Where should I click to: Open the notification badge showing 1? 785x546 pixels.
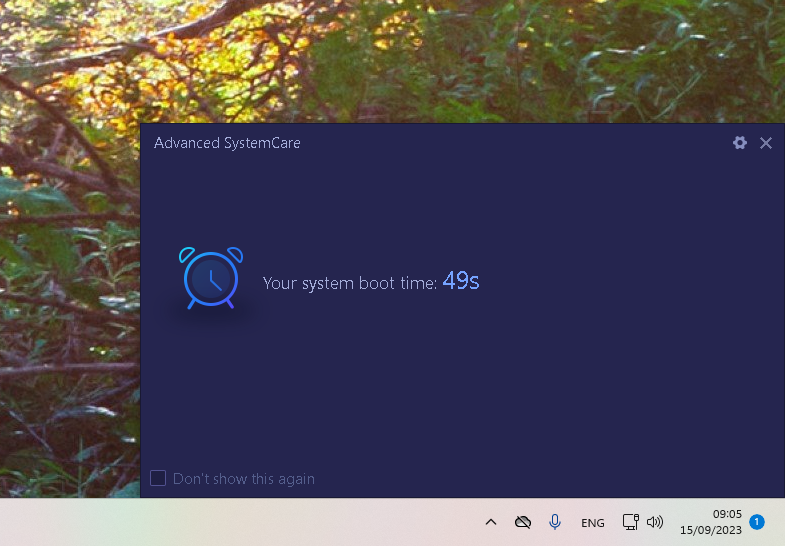pos(757,522)
